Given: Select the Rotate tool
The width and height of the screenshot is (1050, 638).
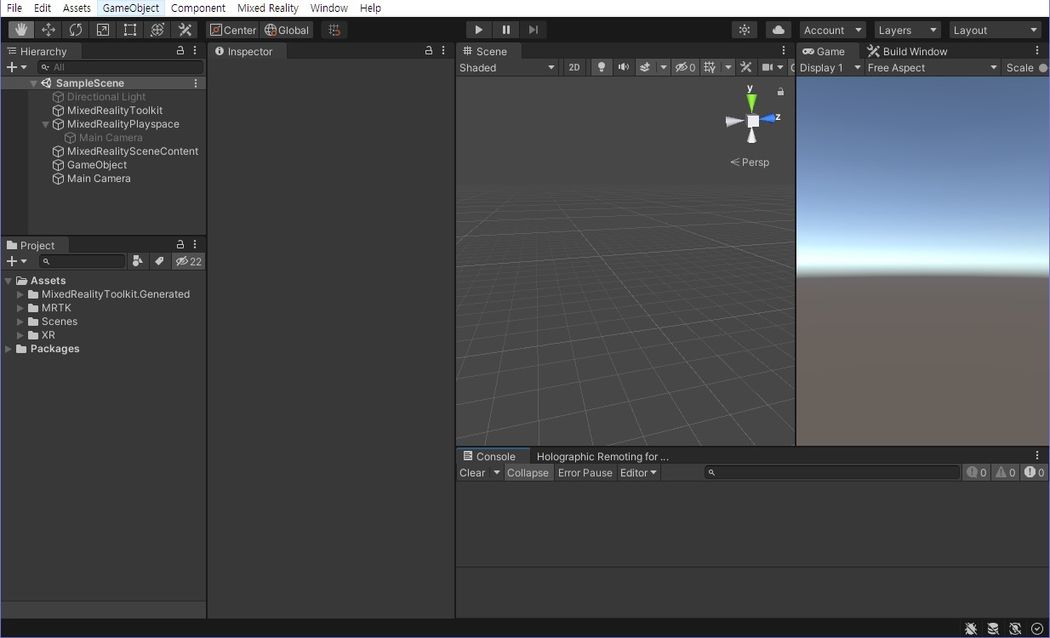Looking at the screenshot, I should [76, 30].
